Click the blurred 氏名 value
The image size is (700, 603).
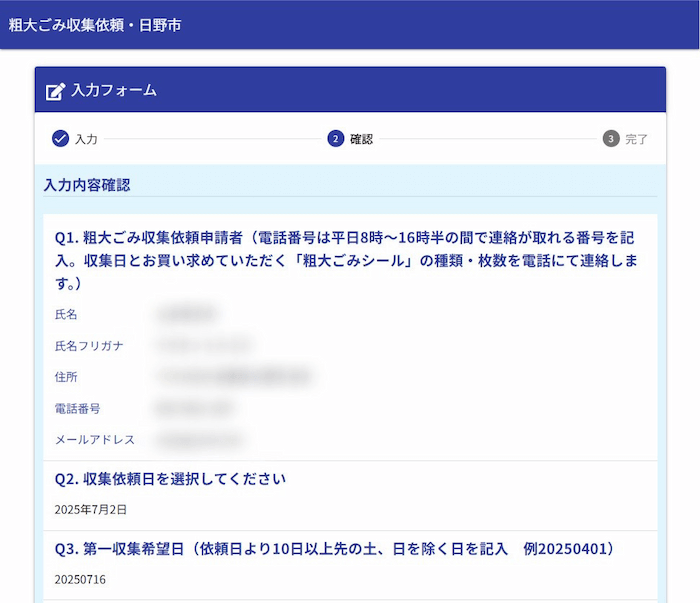[x=188, y=314]
